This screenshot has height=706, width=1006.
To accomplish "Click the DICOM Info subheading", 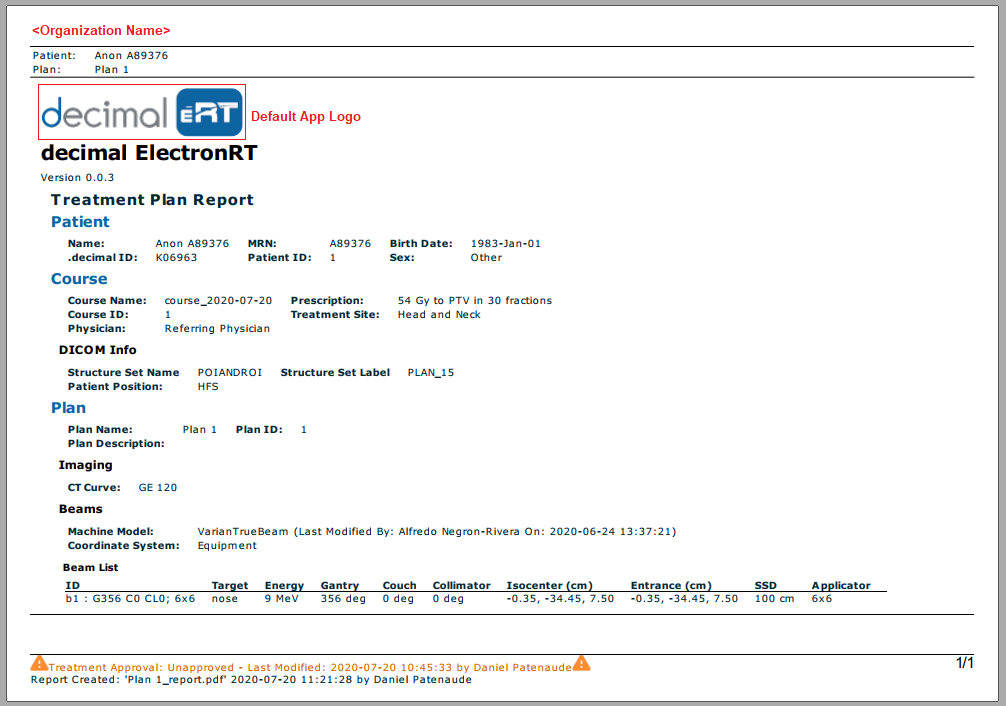I will (x=98, y=350).
